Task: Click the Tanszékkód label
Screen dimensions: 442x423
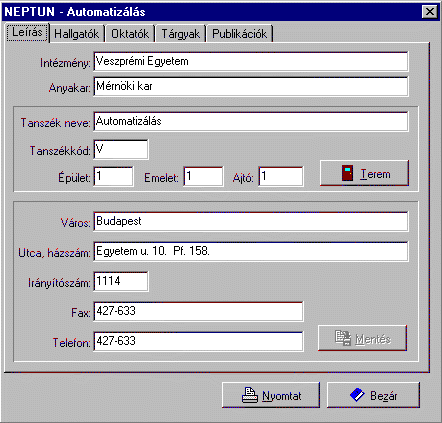Action: click(x=60, y=151)
